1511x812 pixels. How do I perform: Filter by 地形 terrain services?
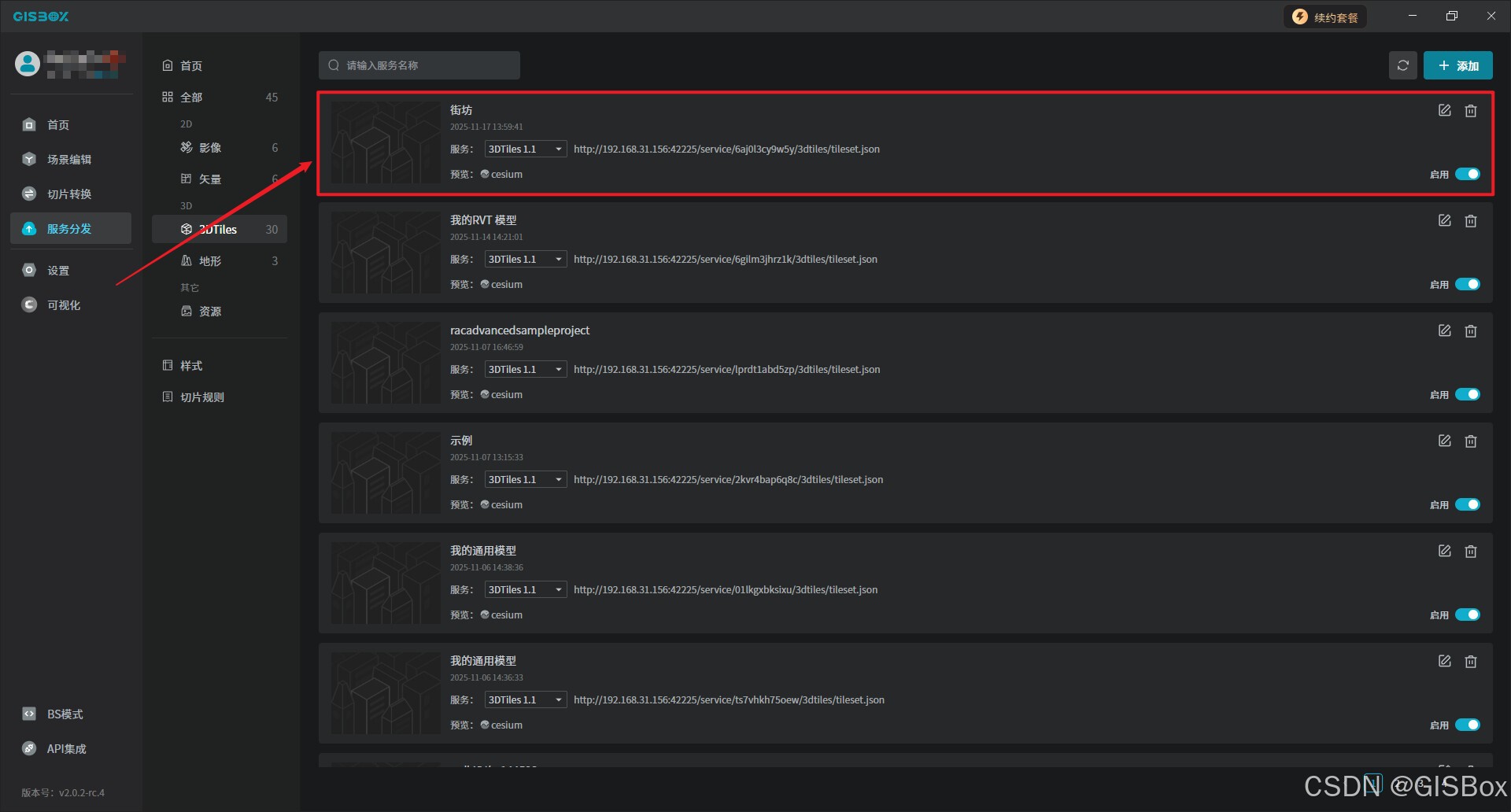pyautogui.click(x=220, y=261)
